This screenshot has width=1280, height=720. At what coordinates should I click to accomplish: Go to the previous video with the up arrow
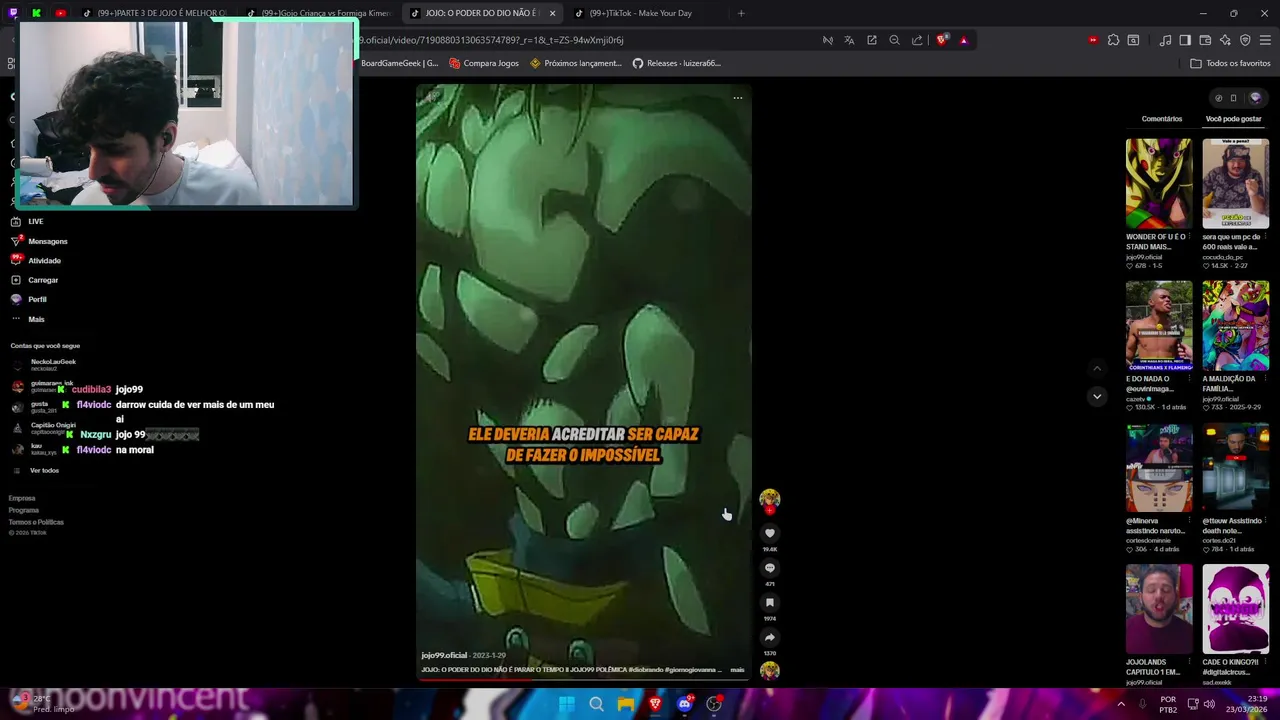pos(1097,368)
